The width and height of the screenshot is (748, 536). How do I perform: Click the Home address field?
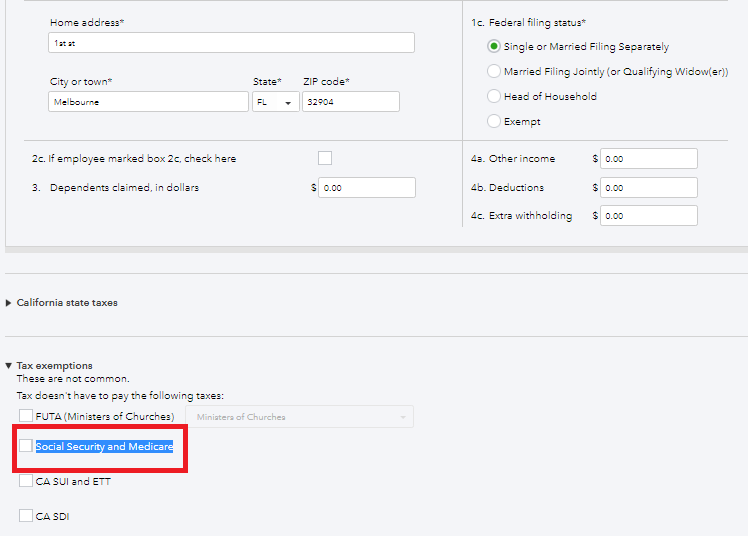pyautogui.click(x=231, y=43)
